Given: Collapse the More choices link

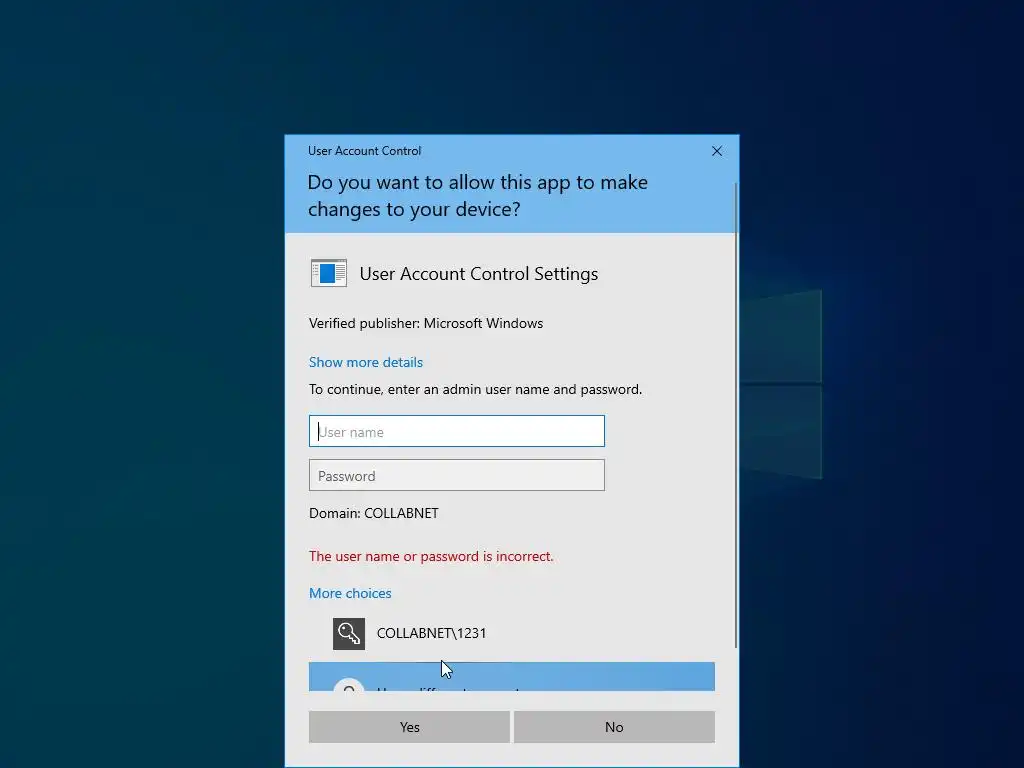Looking at the screenshot, I should tap(350, 593).
